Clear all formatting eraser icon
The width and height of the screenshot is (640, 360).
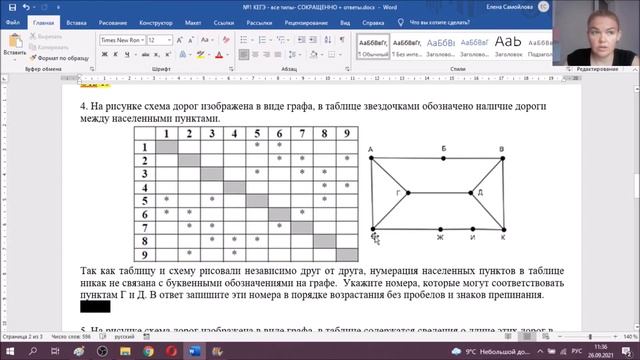click(x=226, y=40)
